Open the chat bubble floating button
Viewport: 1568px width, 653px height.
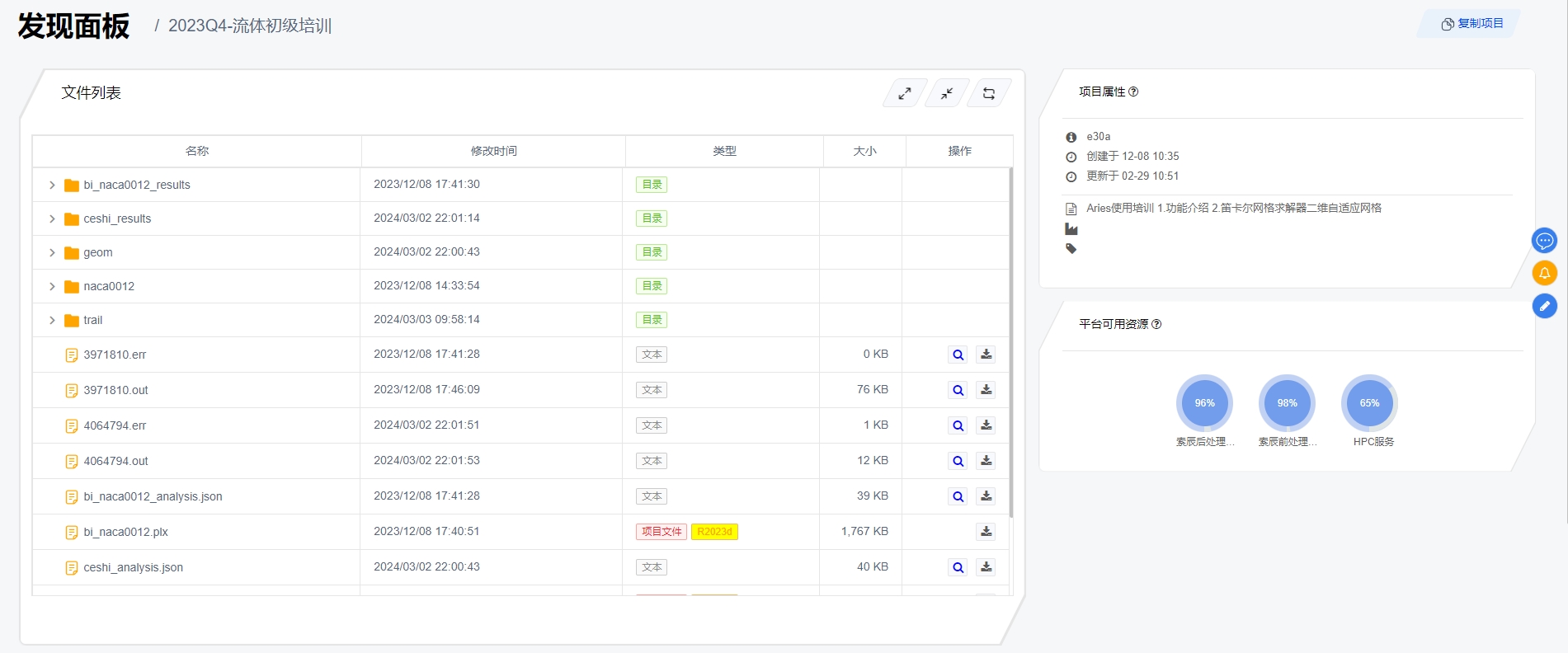point(1544,241)
